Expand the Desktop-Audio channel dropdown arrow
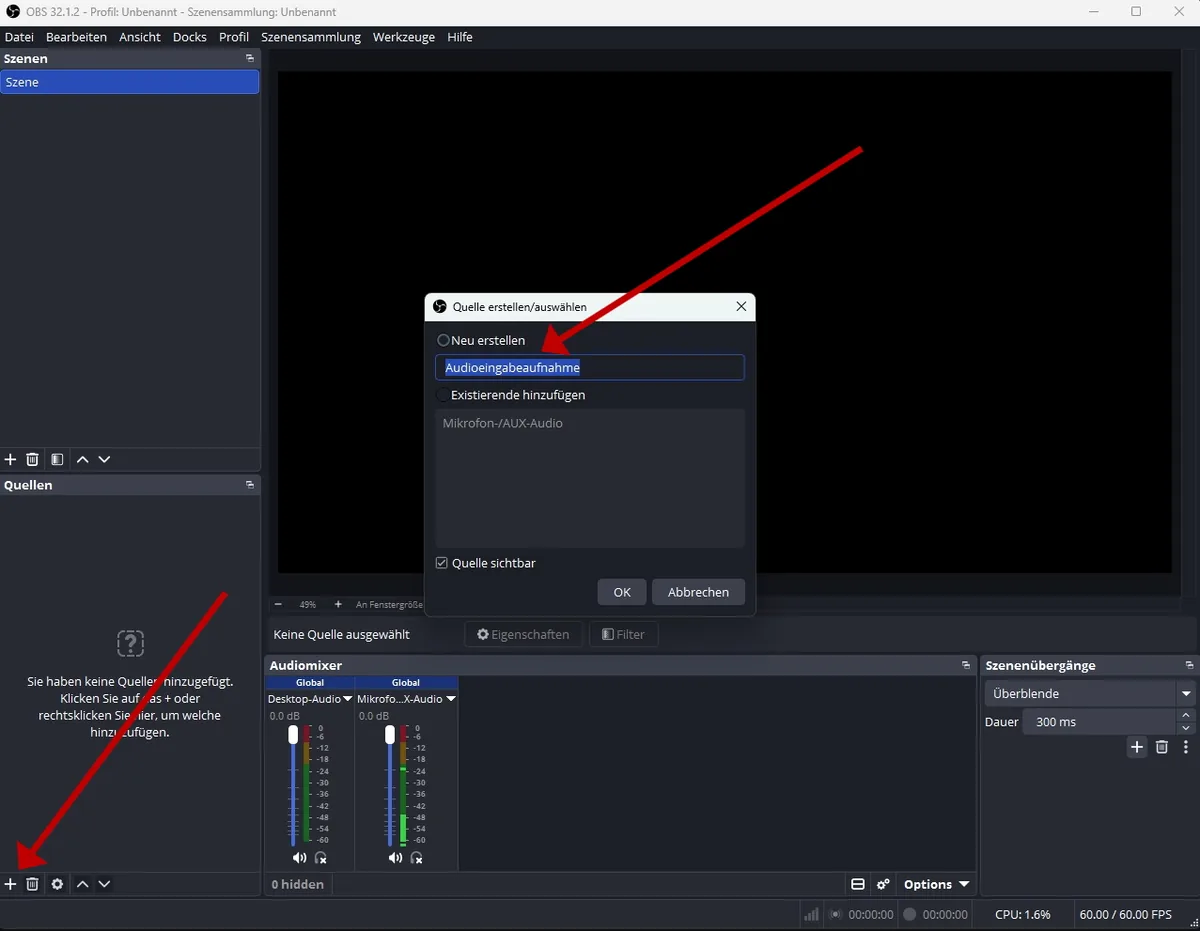This screenshot has width=1200, height=931. point(348,699)
